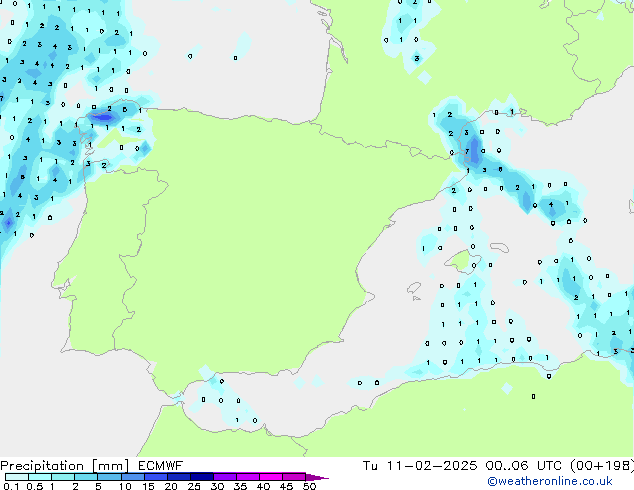This screenshot has height=490, width=634.
Task: Click the 'UTC' label
Action: pos(549,466)
